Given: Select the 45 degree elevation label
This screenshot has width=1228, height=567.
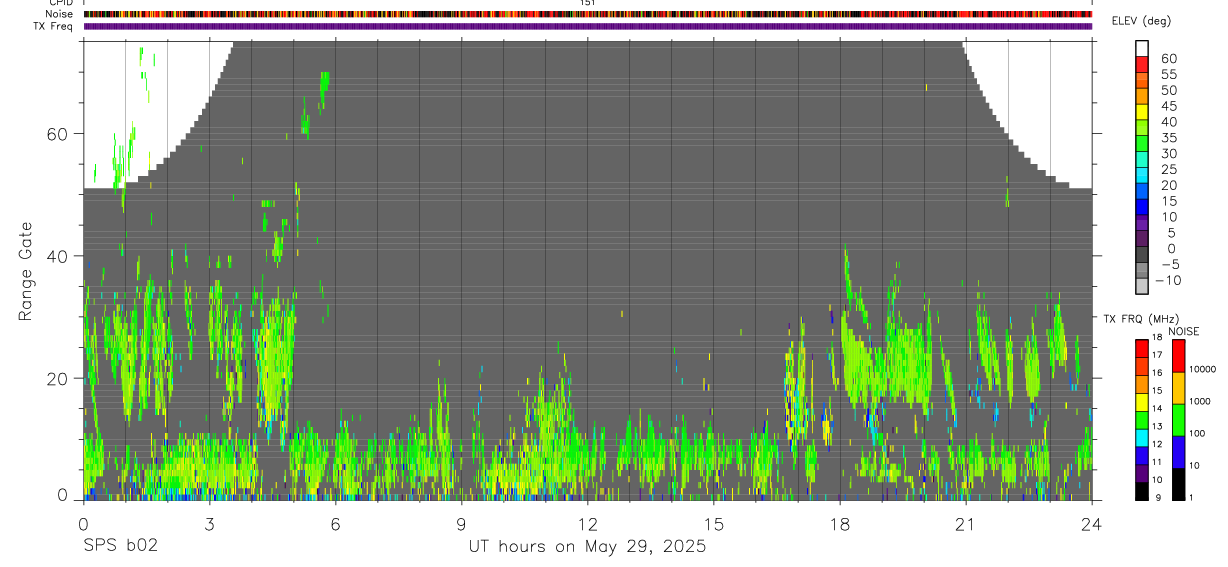Looking at the screenshot, I should 1168,106.
